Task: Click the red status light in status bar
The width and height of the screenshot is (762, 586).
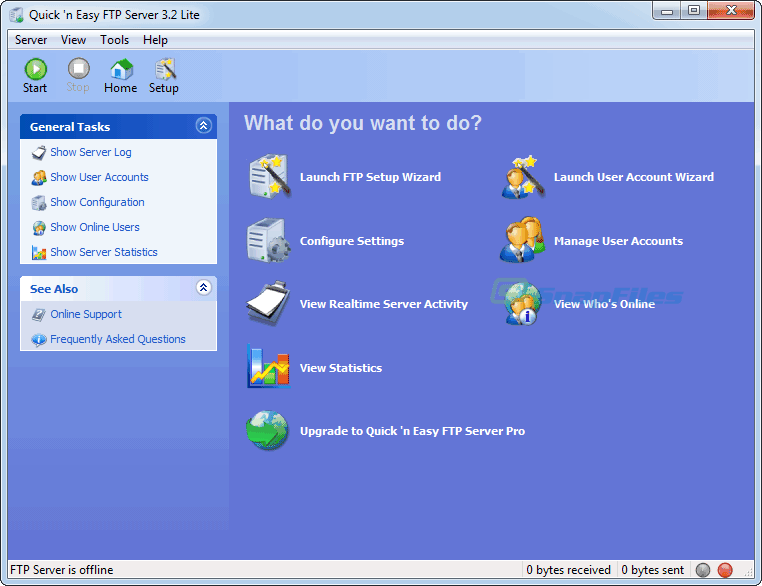Action: pyautogui.click(x=725, y=570)
